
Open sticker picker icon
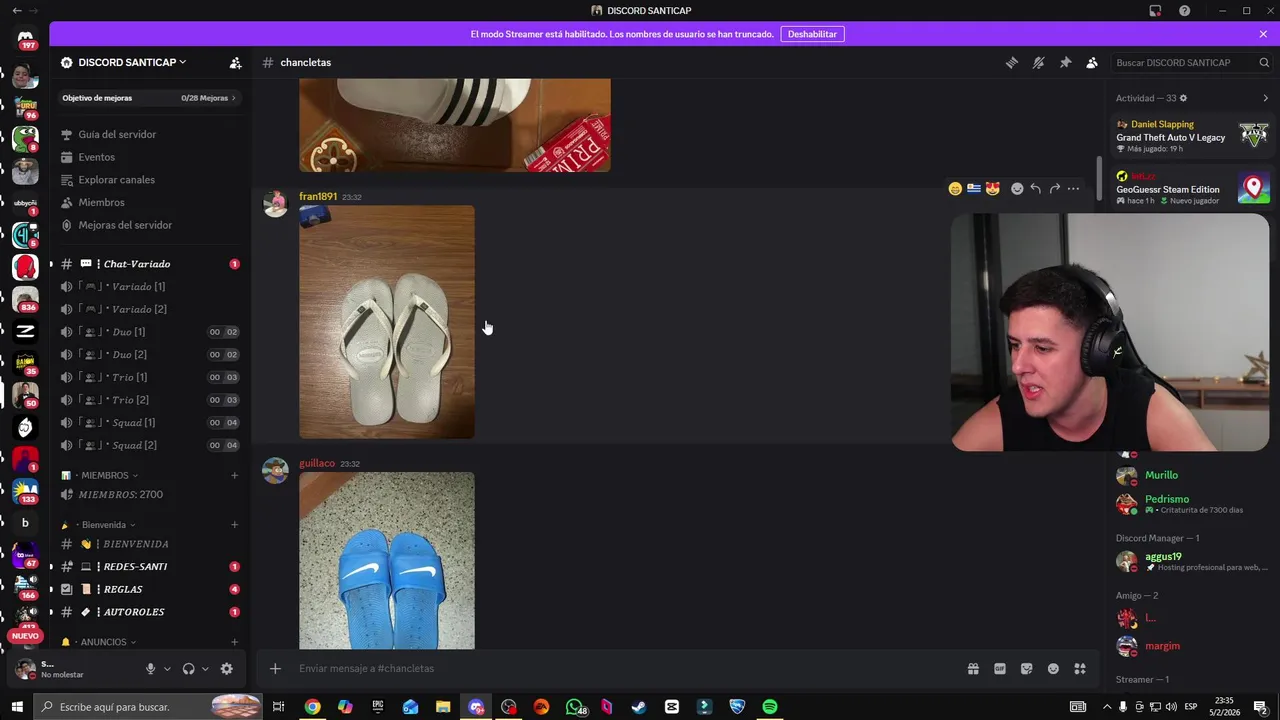[x=1026, y=668]
